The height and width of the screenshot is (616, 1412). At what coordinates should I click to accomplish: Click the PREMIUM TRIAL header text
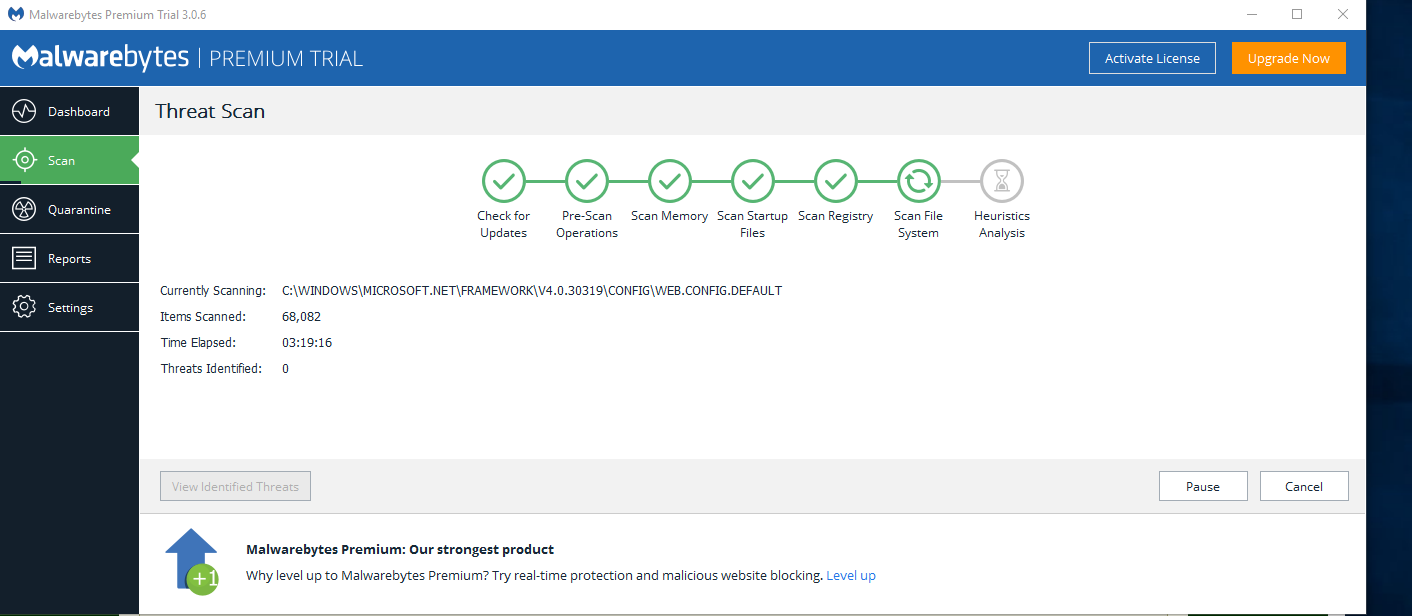[x=286, y=58]
